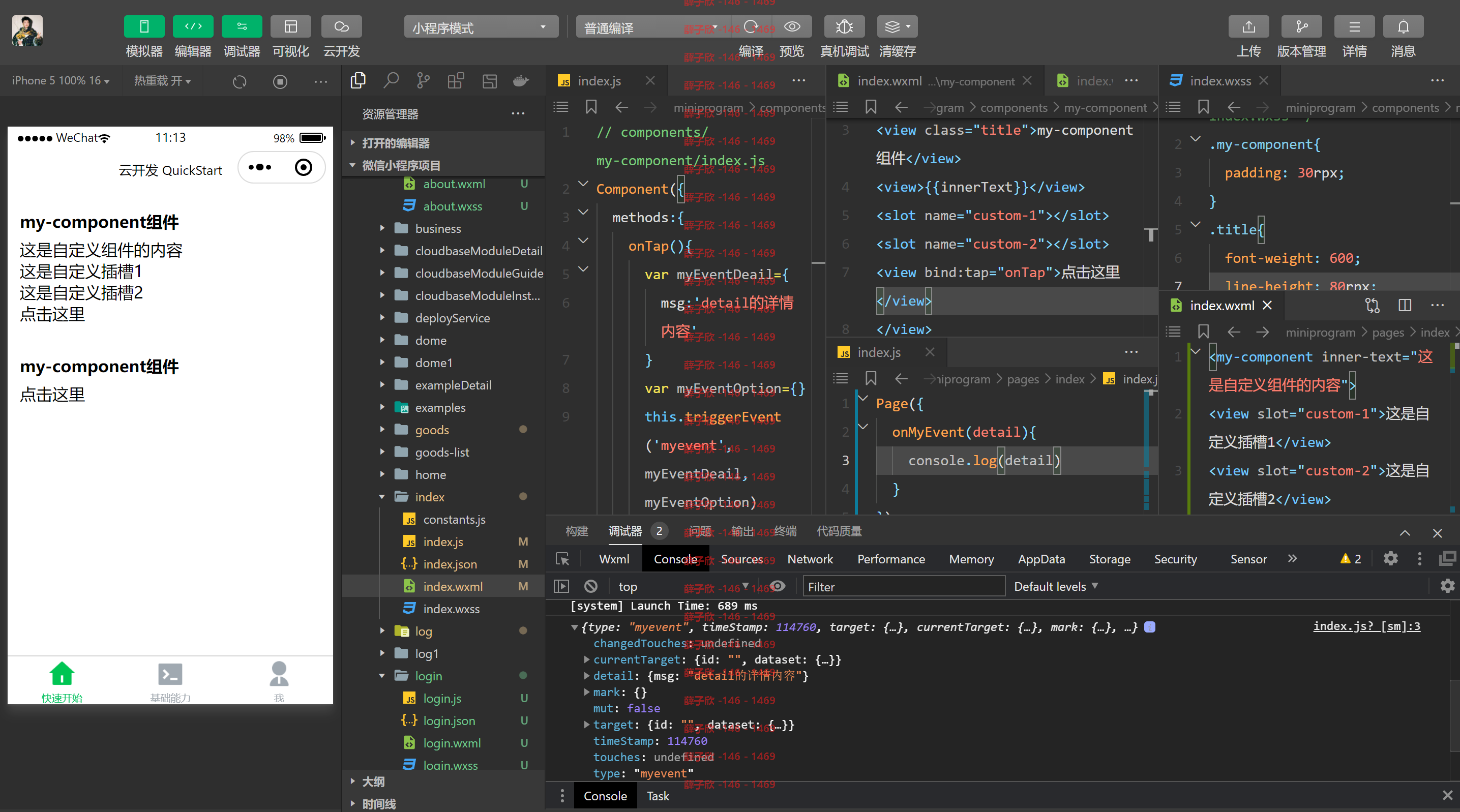Viewport: 1460px width, 812px height.
Task: Open the 消息 notifications bell
Action: point(1403,26)
